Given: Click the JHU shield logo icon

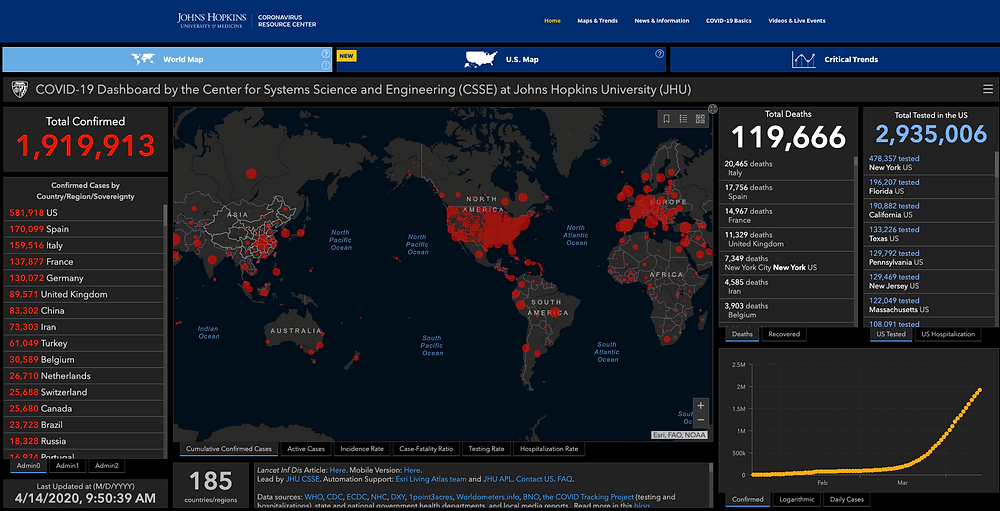Looking at the screenshot, I should click(x=20, y=90).
